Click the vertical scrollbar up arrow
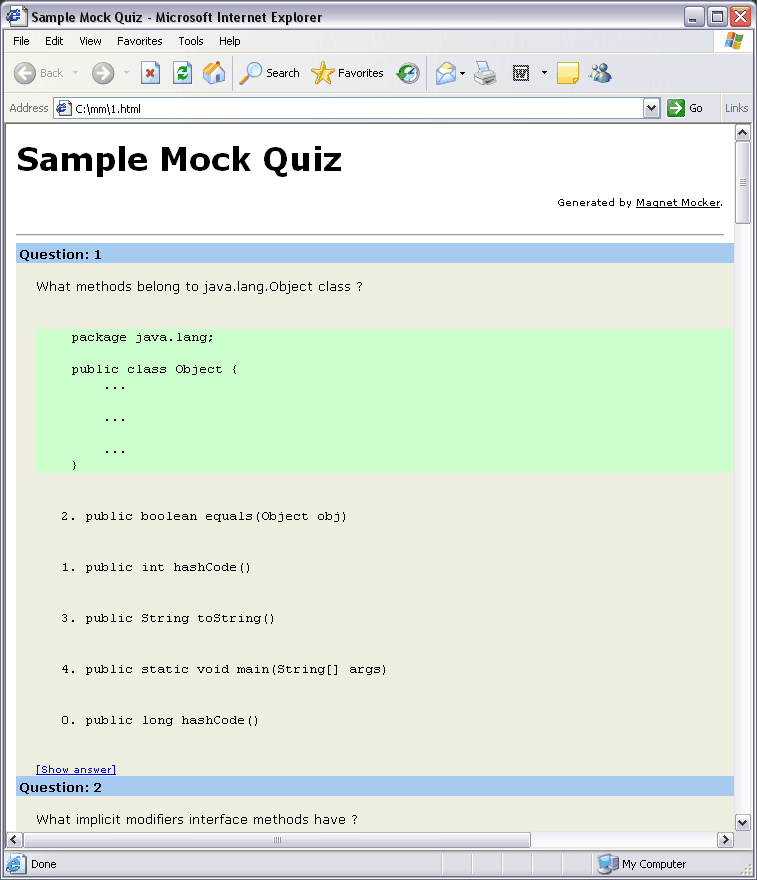757x880 pixels. pos(742,133)
